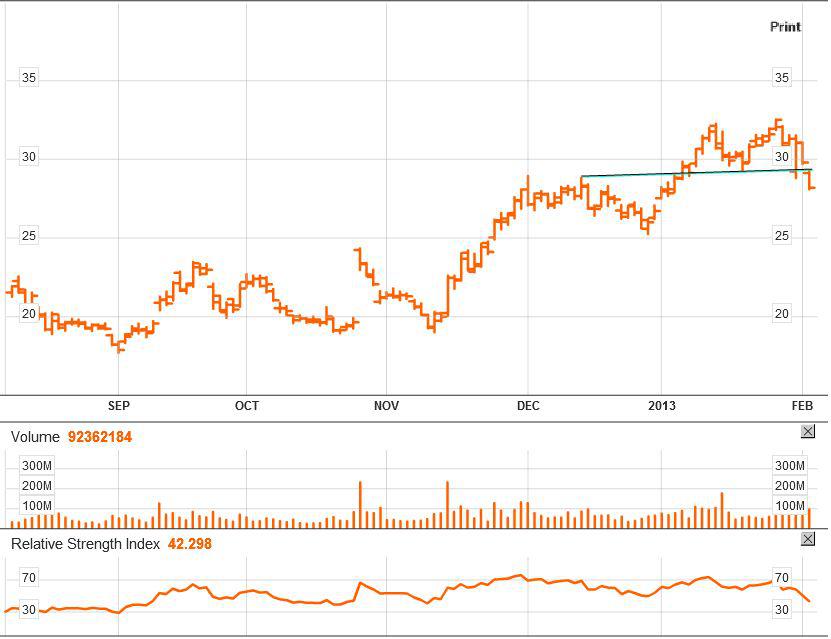Select the OCT label on time axis
This screenshot has height=639, width=831.
click(x=246, y=406)
